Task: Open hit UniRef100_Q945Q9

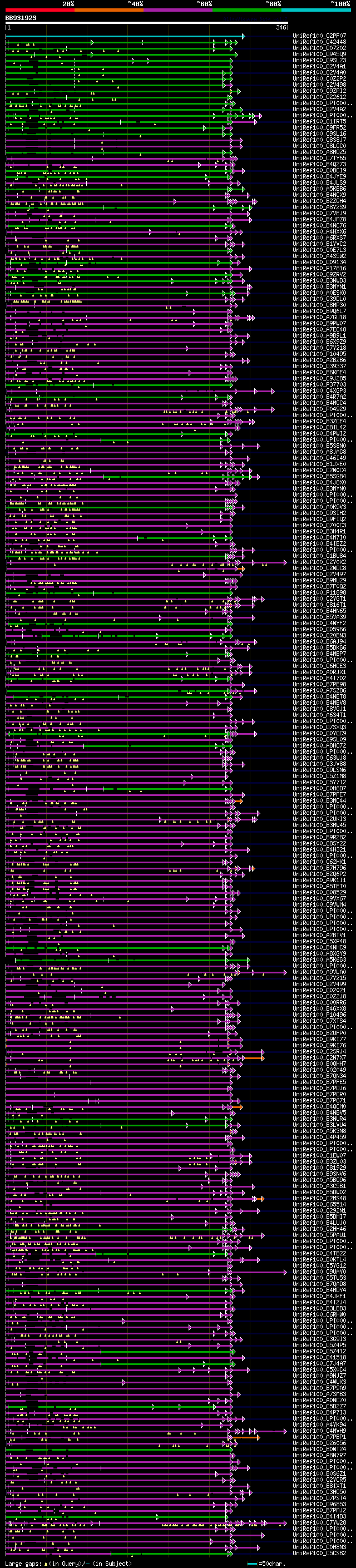Action: click(319, 54)
